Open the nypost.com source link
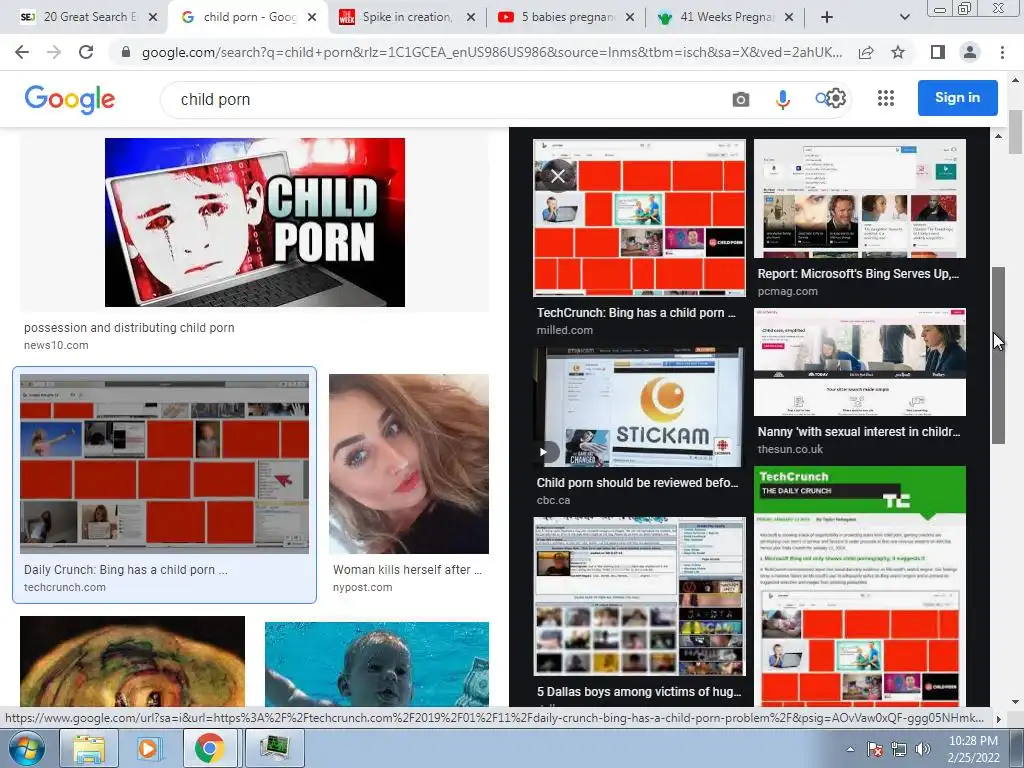1024x768 pixels. pos(362,587)
